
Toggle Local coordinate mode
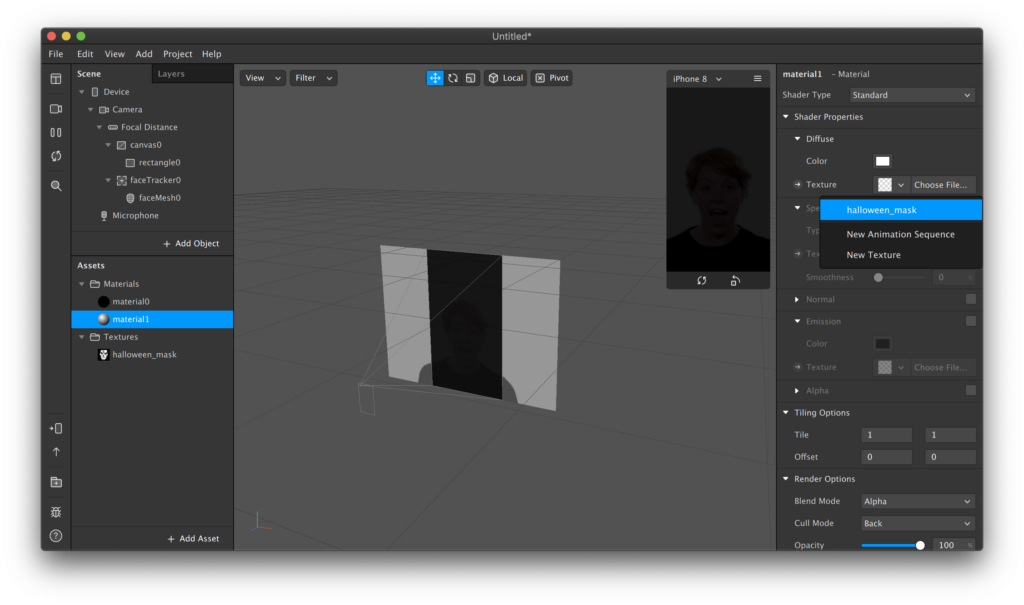(x=505, y=78)
